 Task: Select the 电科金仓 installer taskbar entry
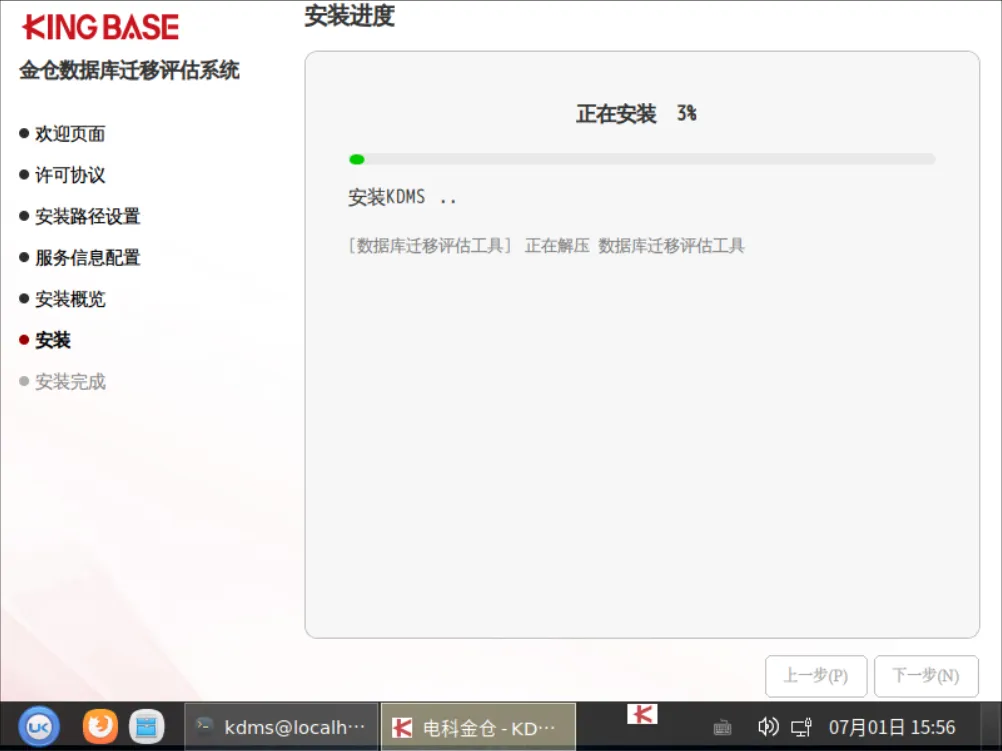click(478, 727)
